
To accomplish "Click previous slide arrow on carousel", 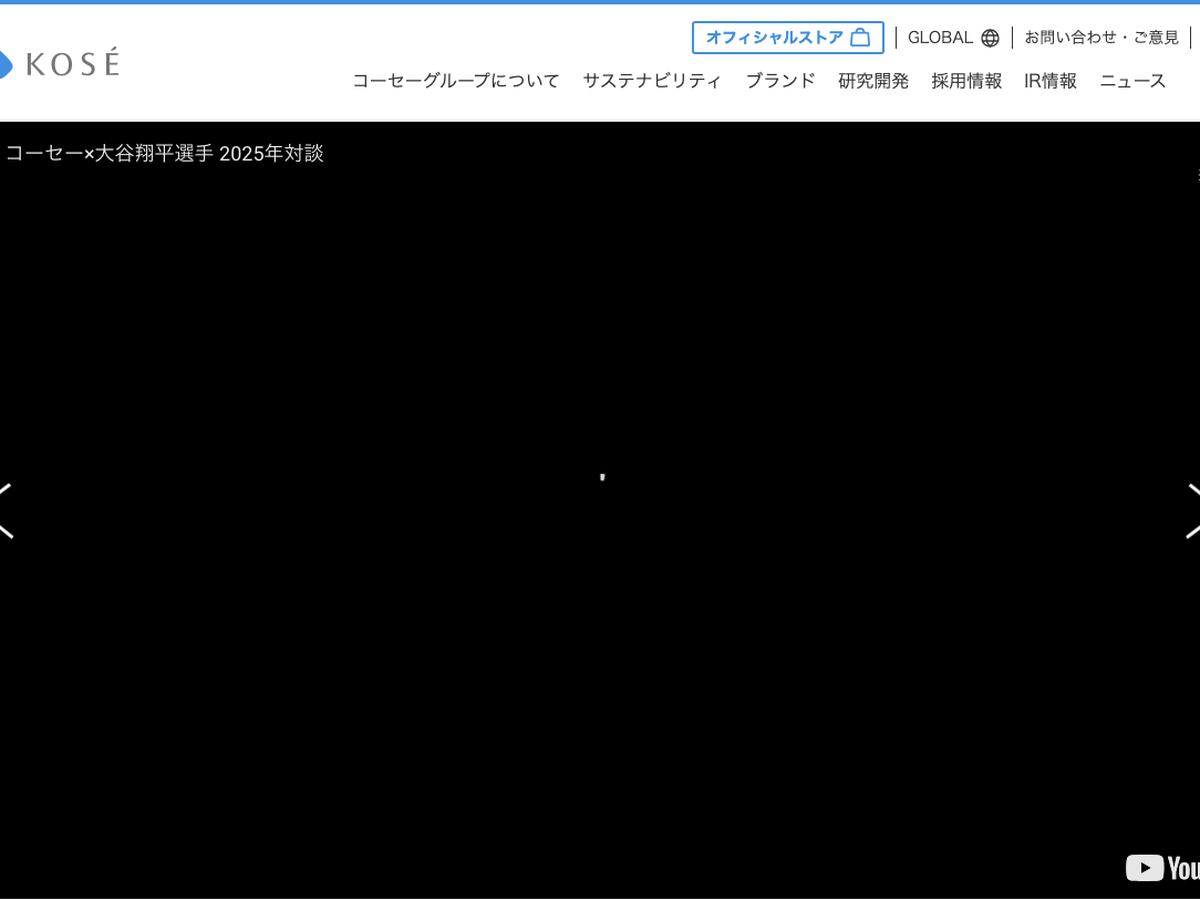I will click(x=6, y=511).
